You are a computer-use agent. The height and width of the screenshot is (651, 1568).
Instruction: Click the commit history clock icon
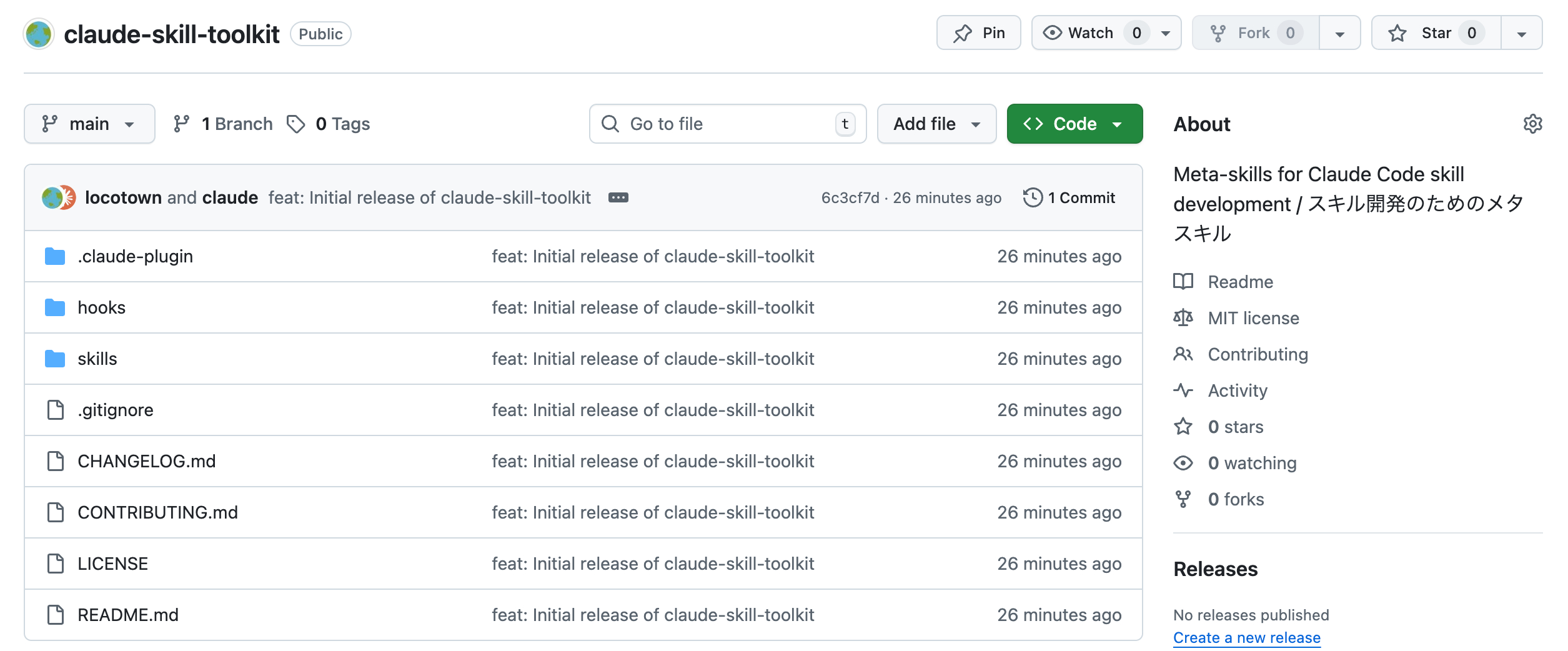pyautogui.click(x=1033, y=197)
